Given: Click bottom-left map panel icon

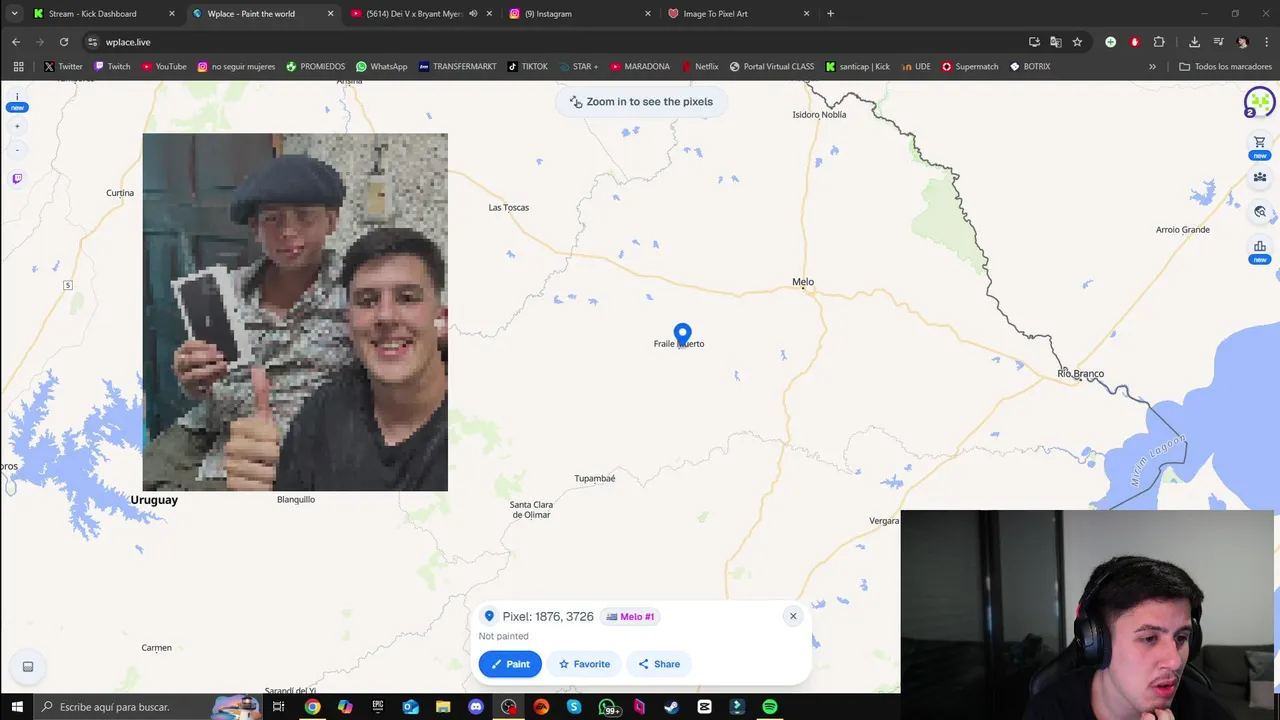Looking at the screenshot, I should pos(28,667).
